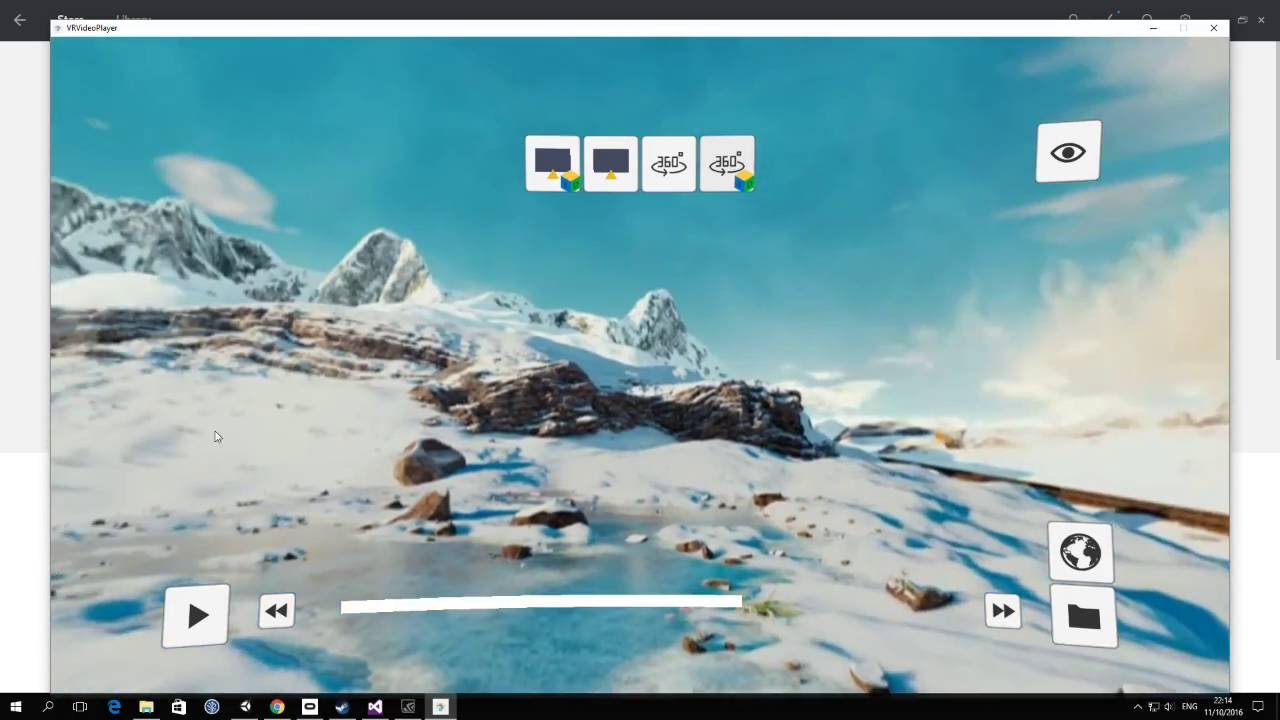Image resolution: width=1280 pixels, height=720 pixels.
Task: Play the video
Action: click(196, 616)
